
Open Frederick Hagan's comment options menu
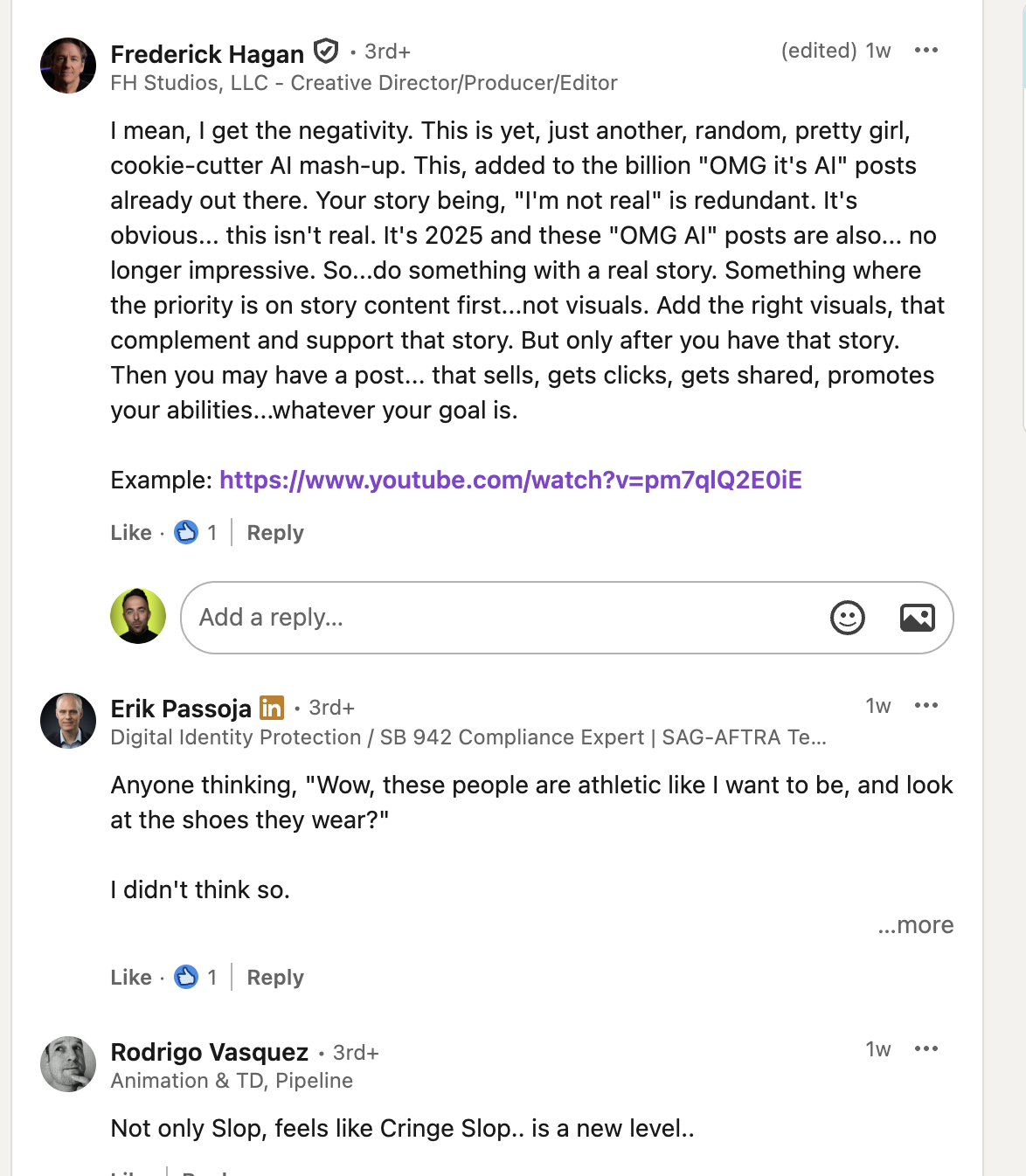925,51
